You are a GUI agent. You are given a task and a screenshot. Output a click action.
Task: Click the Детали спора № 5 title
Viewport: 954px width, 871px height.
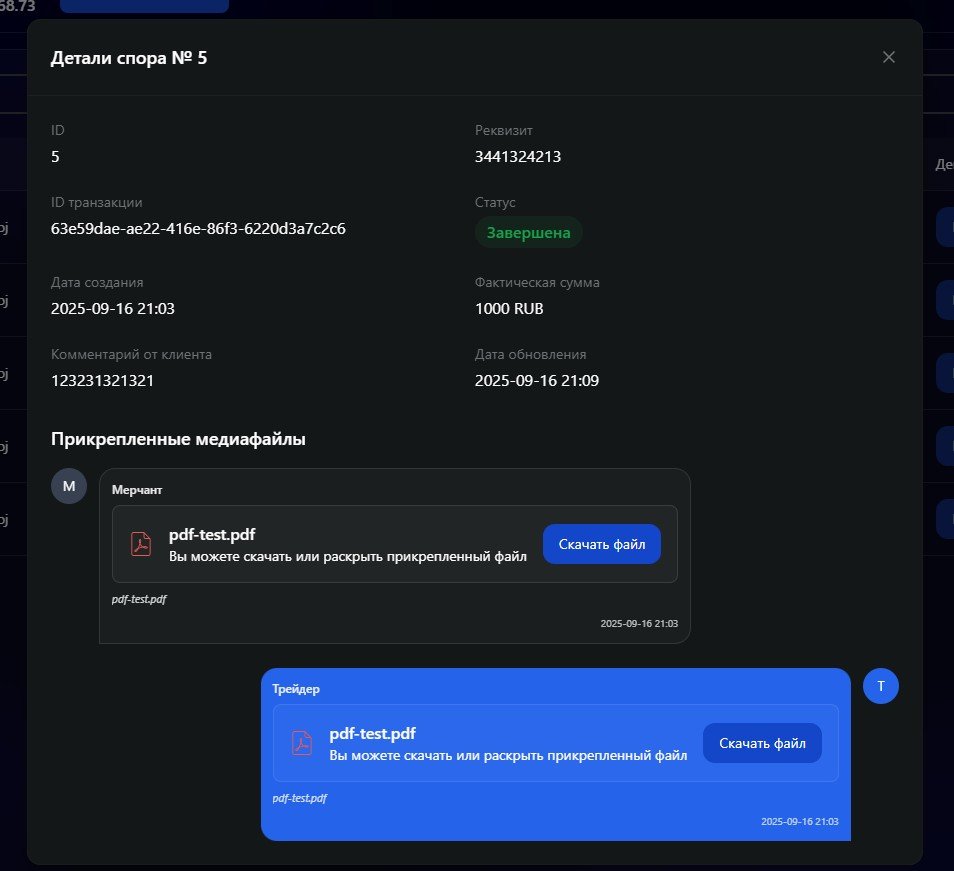coord(129,58)
